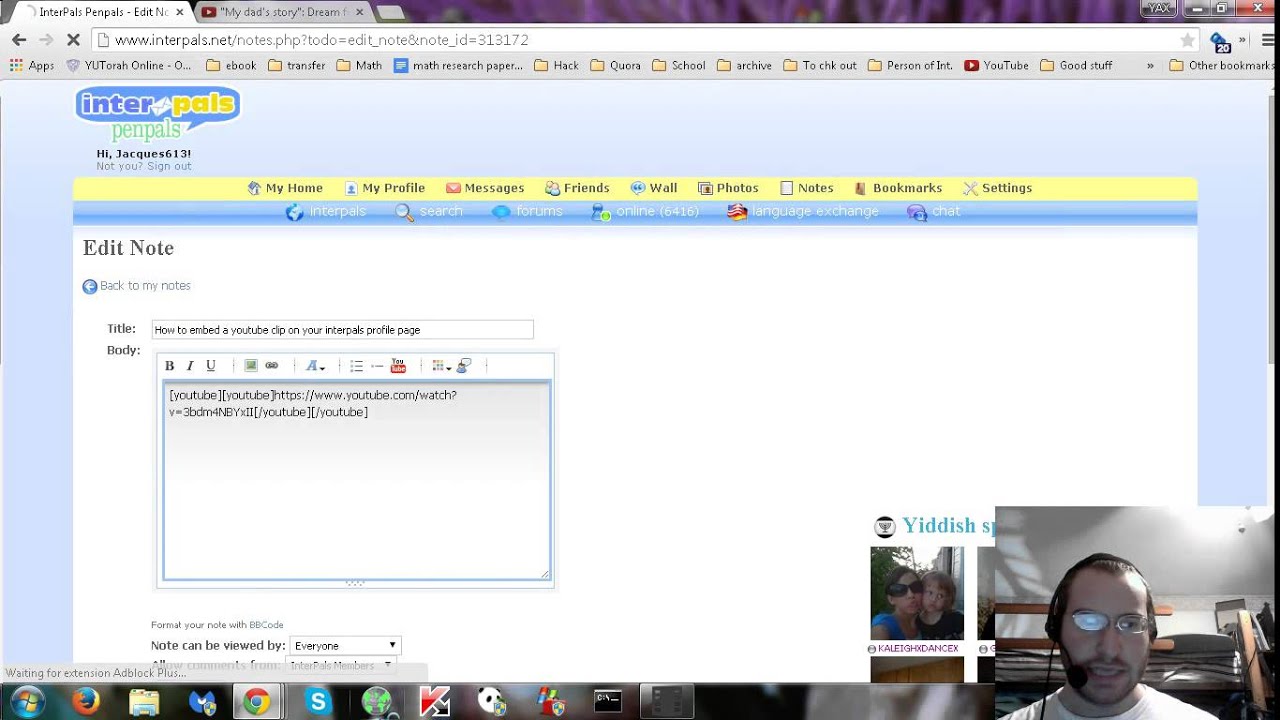The height and width of the screenshot is (720, 1280).
Task: Click the InterPals Penpals logo
Action: click(158, 113)
